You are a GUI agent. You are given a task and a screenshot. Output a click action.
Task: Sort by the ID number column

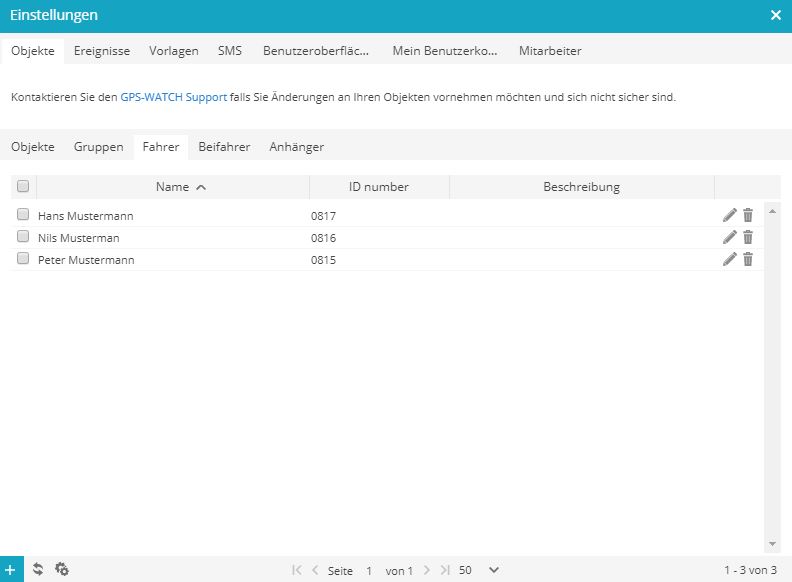click(379, 187)
